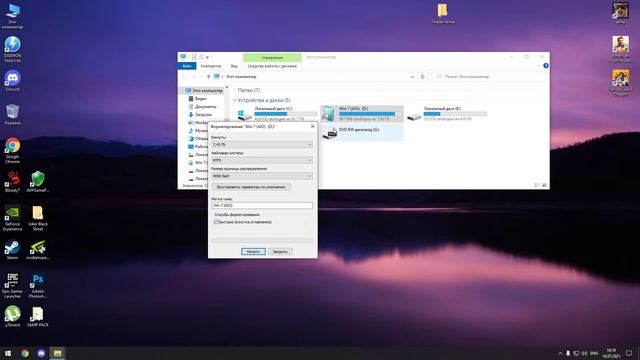The image size is (640, 360).
Task: Select the Steam desktop shortcut
Action: tap(13, 249)
